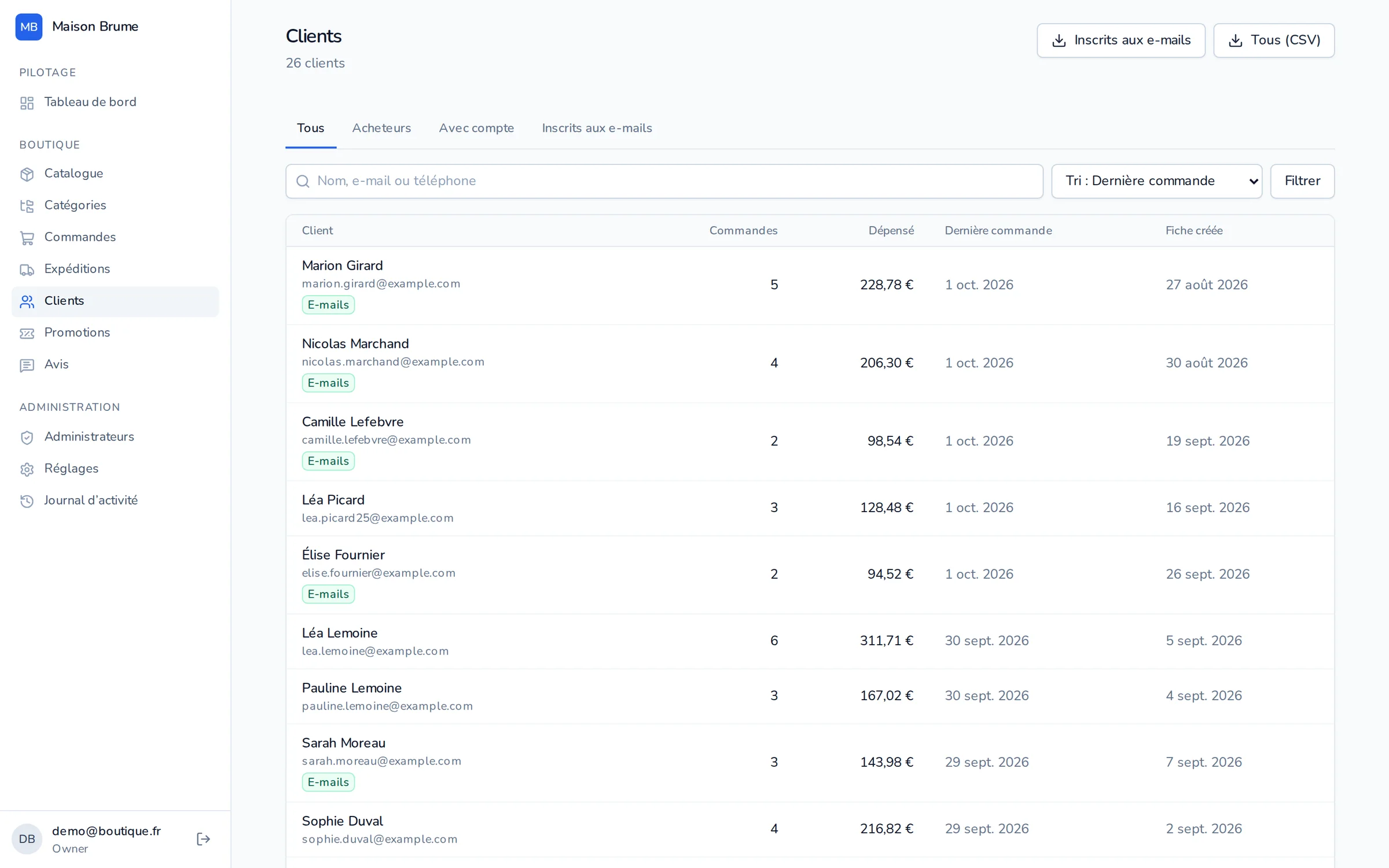Select lea.lemoine@example.com email text
1389x868 pixels.
point(375,652)
